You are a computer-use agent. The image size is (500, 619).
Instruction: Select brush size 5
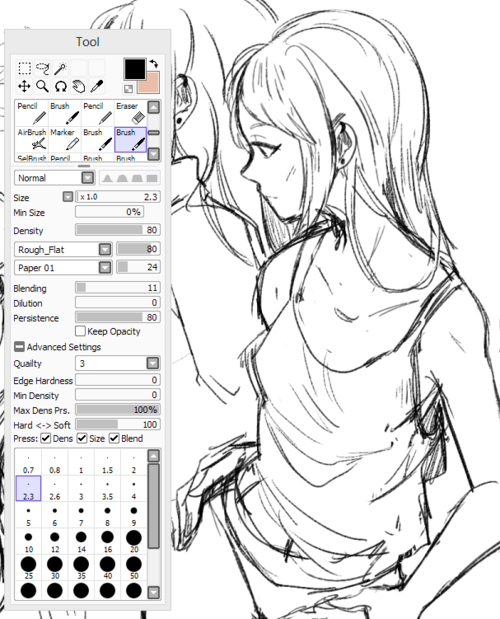point(28,515)
